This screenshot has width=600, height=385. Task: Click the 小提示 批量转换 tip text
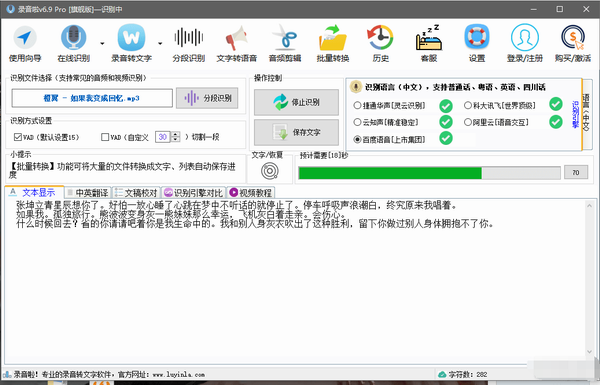[x=122, y=171]
